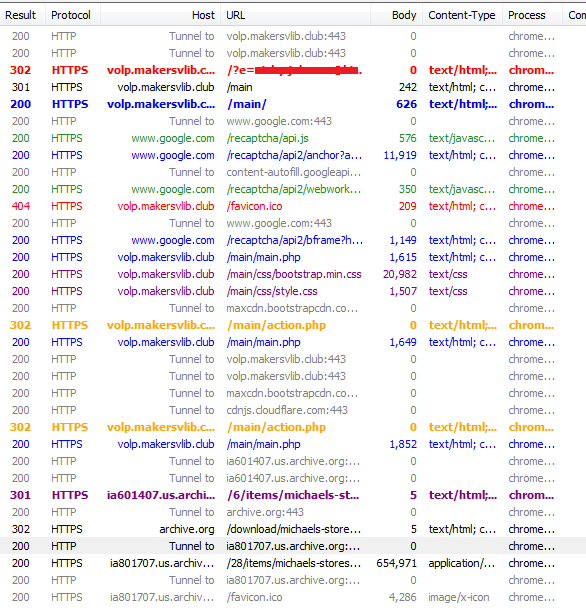Click the Process column header

[532, 15]
